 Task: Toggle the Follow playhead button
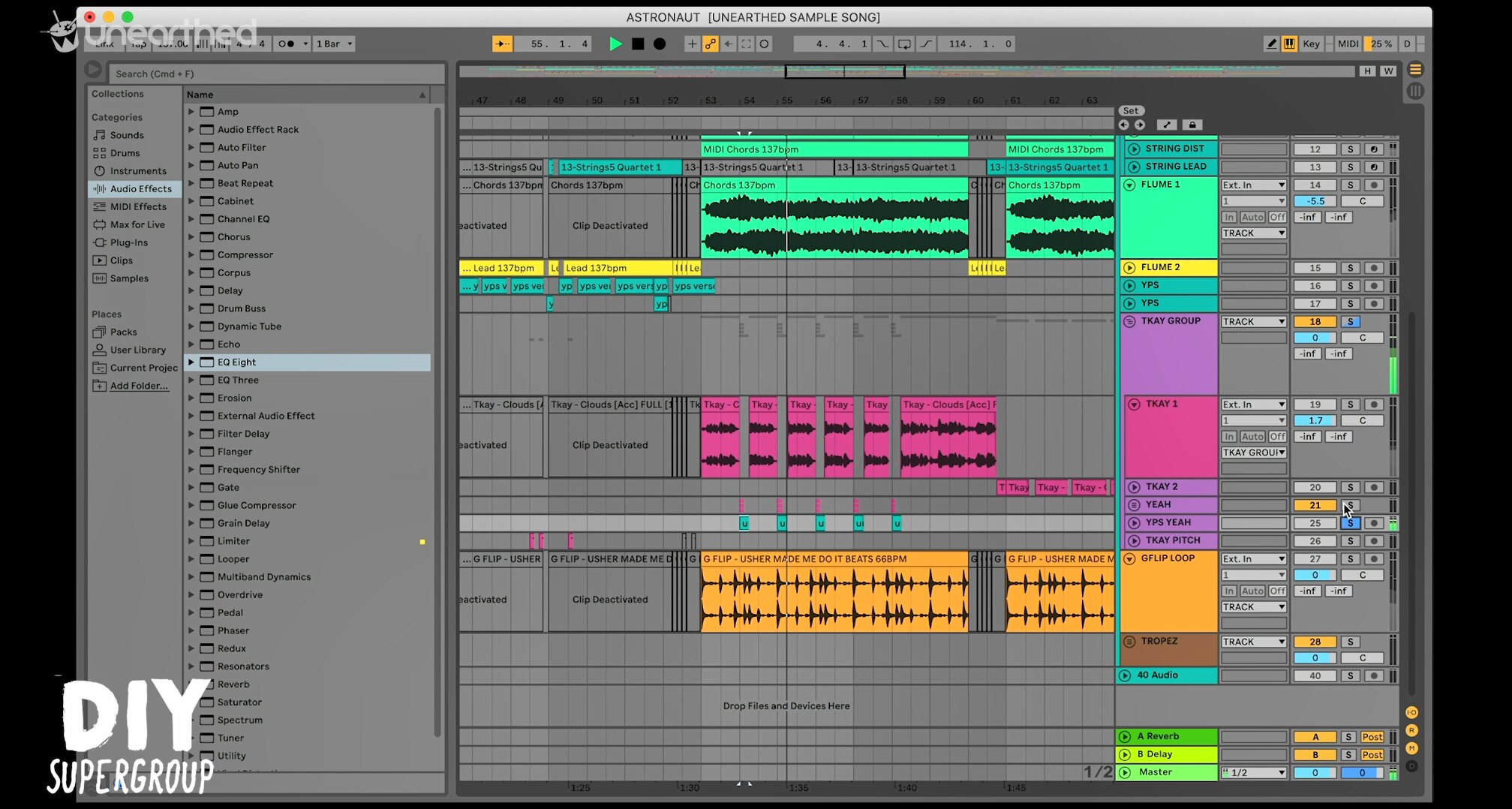tap(502, 44)
